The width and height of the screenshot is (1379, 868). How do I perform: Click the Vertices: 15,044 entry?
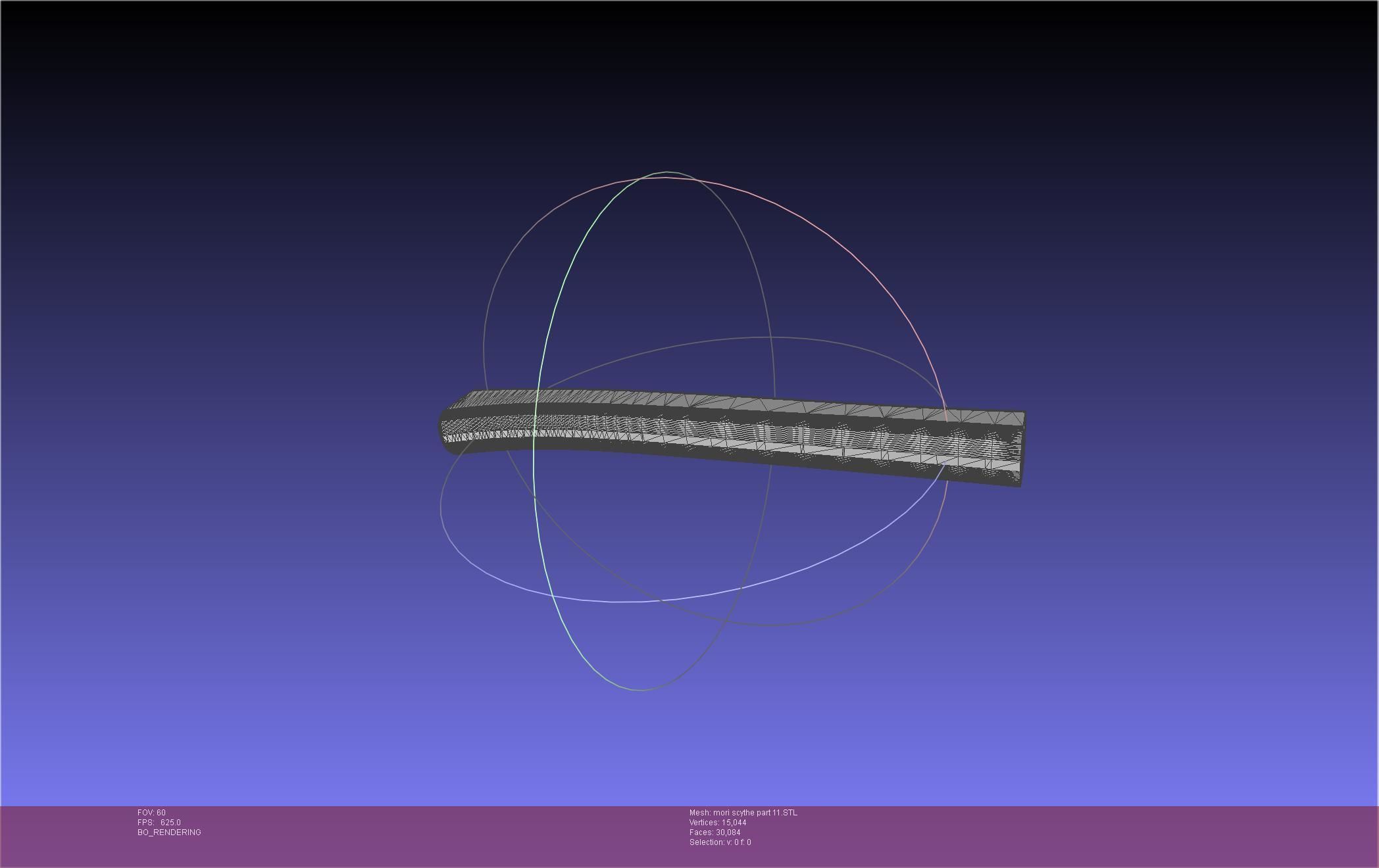coord(718,823)
